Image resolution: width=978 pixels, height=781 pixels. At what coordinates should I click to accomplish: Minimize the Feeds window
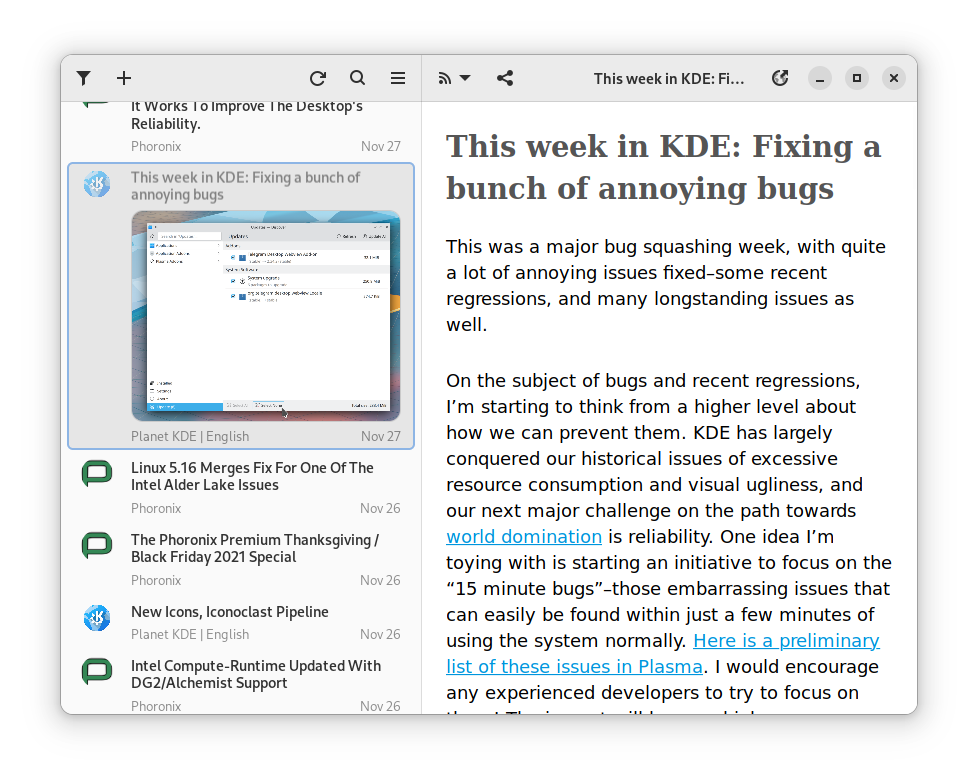point(820,78)
